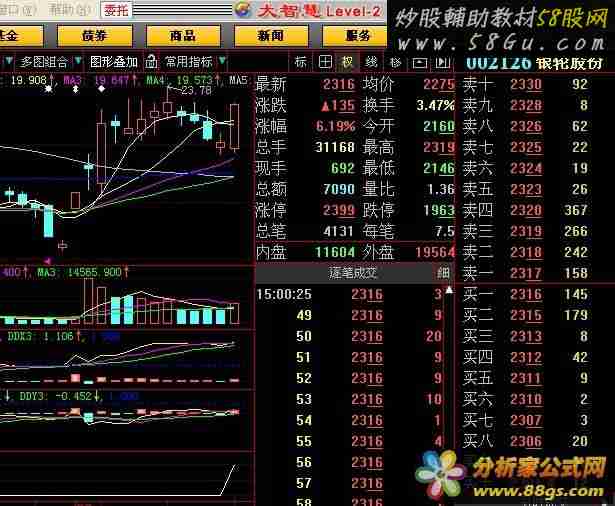Click the playback step-forward icon
This screenshot has width=615, height=506.
[443, 62]
